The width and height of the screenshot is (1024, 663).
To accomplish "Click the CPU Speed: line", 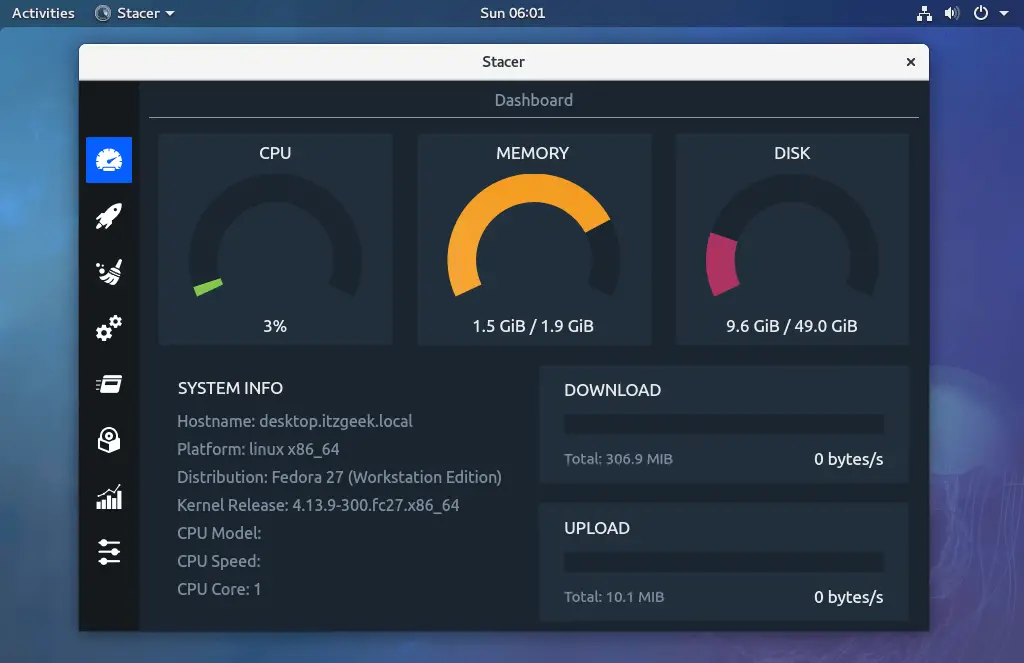I will [219, 561].
